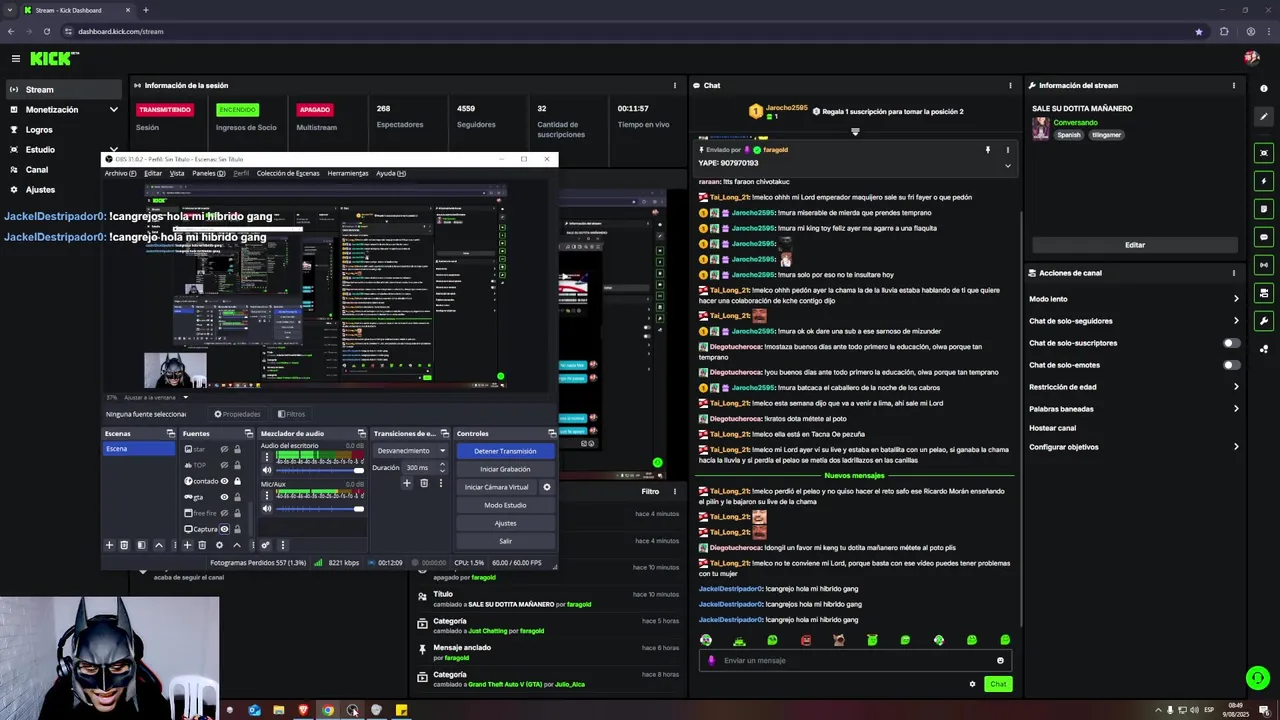The width and height of the screenshot is (1280, 720).
Task: Show the hidden free fire source in OBS
Action: click(224, 513)
